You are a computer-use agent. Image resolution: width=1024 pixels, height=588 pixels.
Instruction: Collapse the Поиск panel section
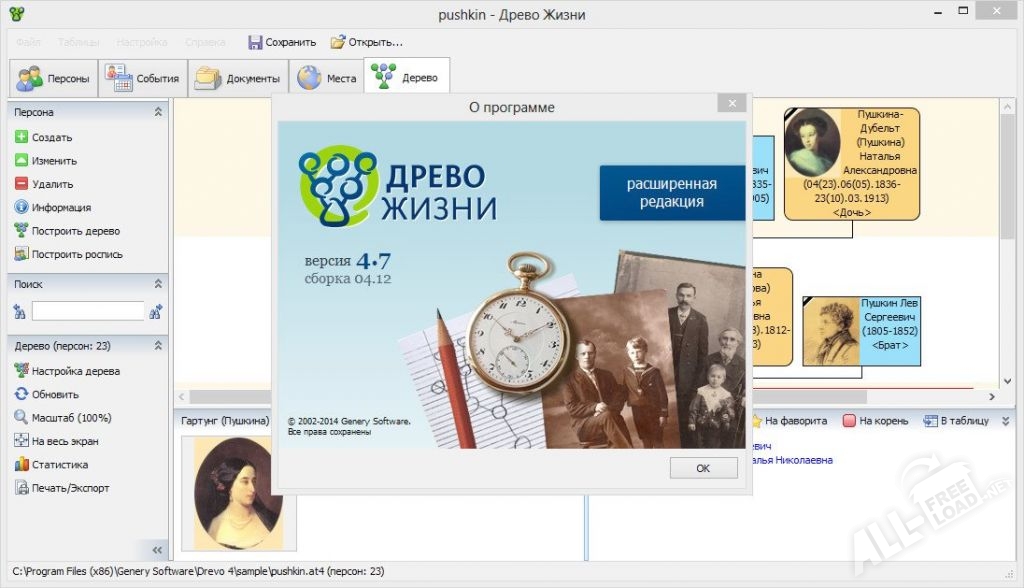(x=158, y=284)
